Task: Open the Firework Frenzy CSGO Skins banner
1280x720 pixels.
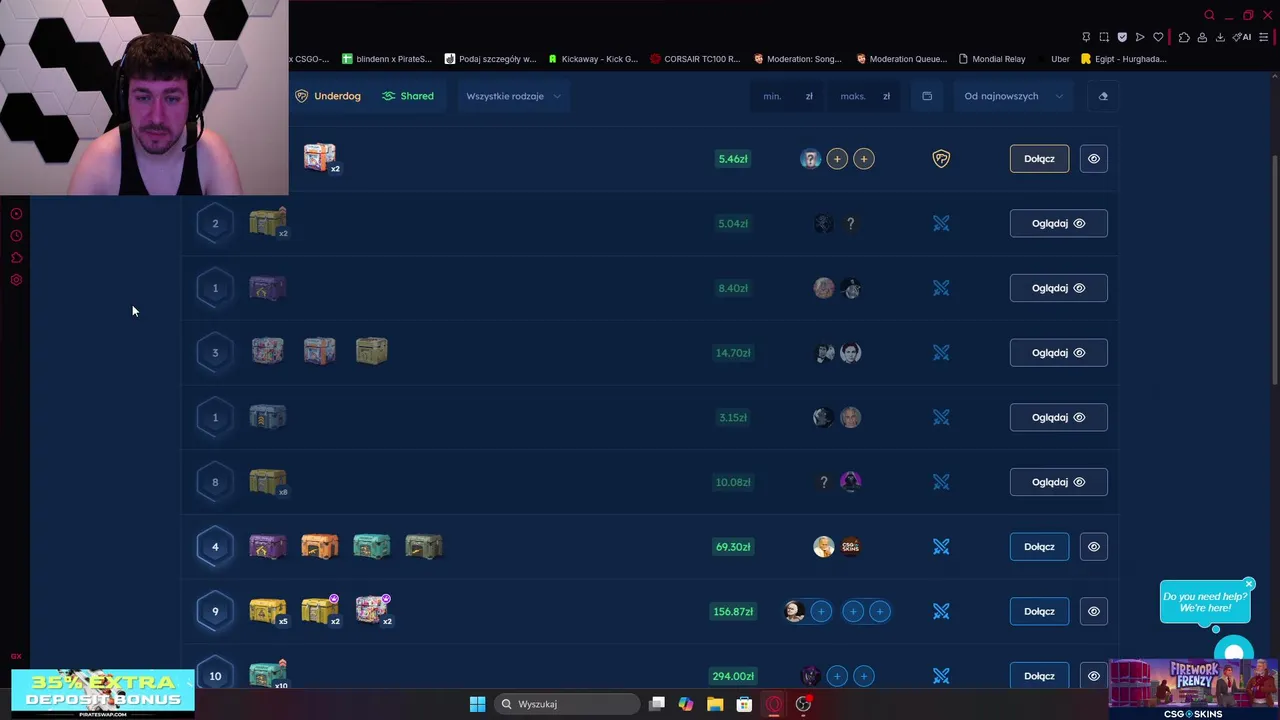Action: click(1193, 688)
